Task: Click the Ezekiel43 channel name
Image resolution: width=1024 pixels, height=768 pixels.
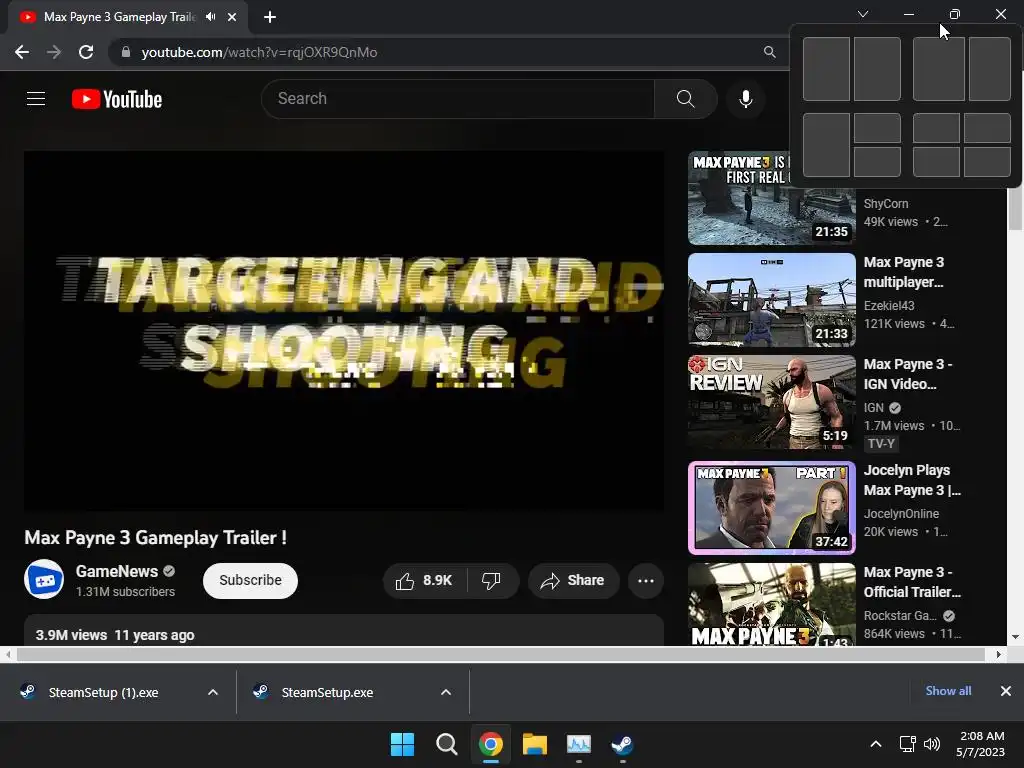Action: click(889, 306)
